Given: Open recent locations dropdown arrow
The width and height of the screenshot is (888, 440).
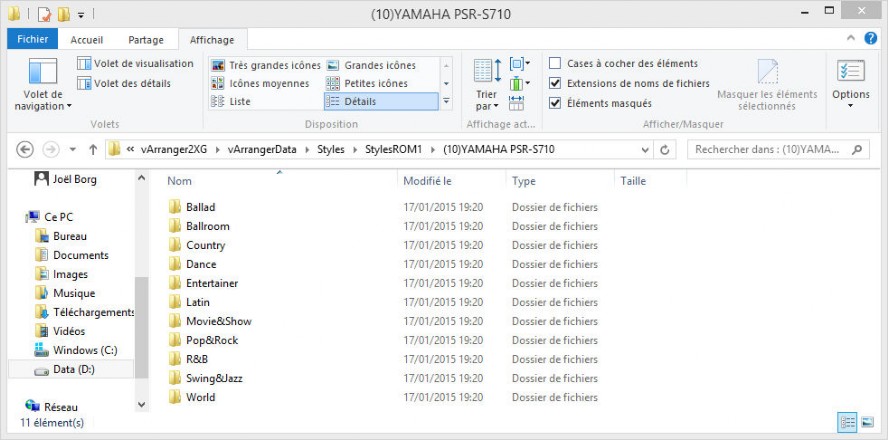Looking at the screenshot, I should [x=72, y=150].
